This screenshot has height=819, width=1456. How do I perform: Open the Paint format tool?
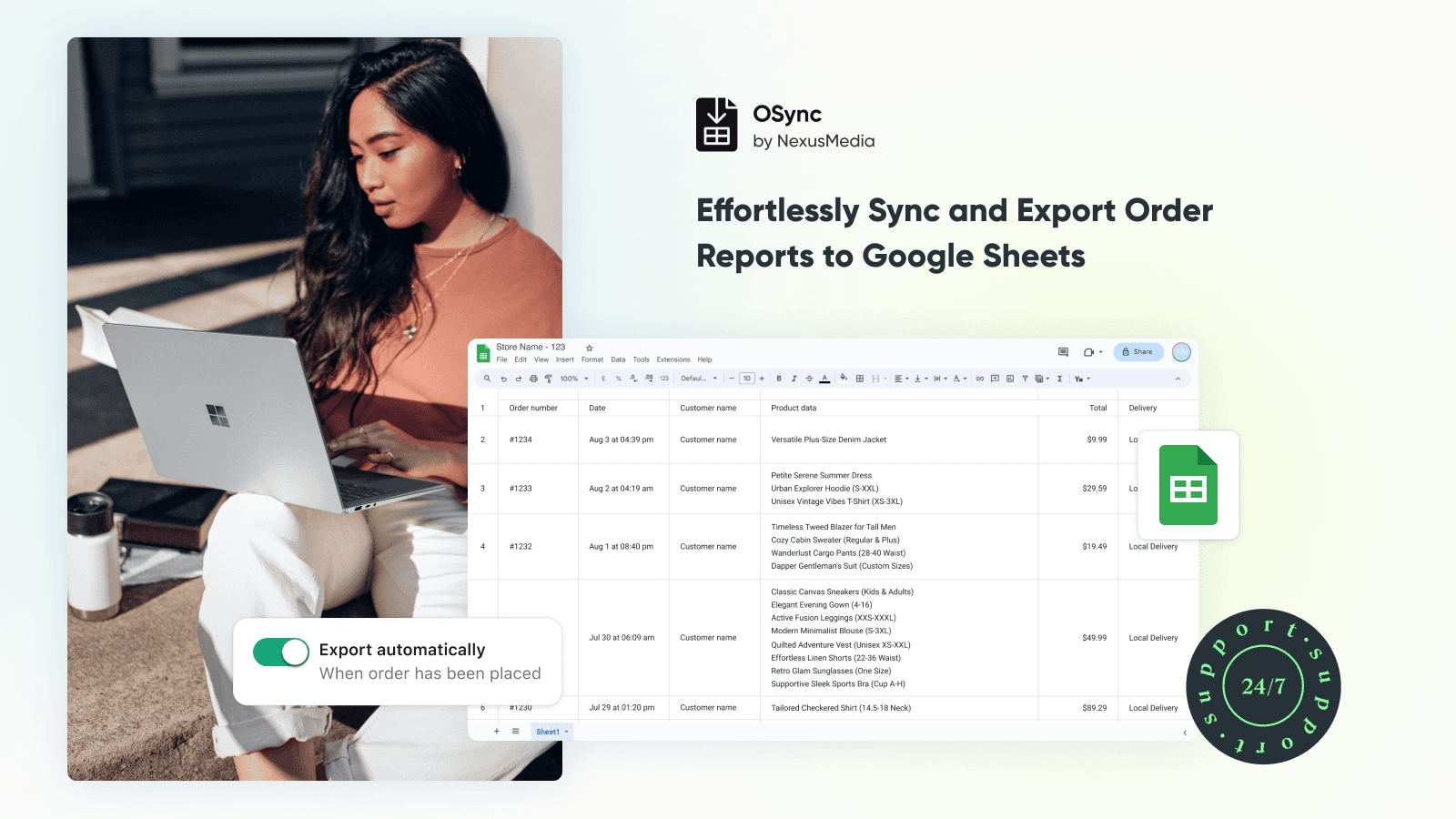coord(548,379)
